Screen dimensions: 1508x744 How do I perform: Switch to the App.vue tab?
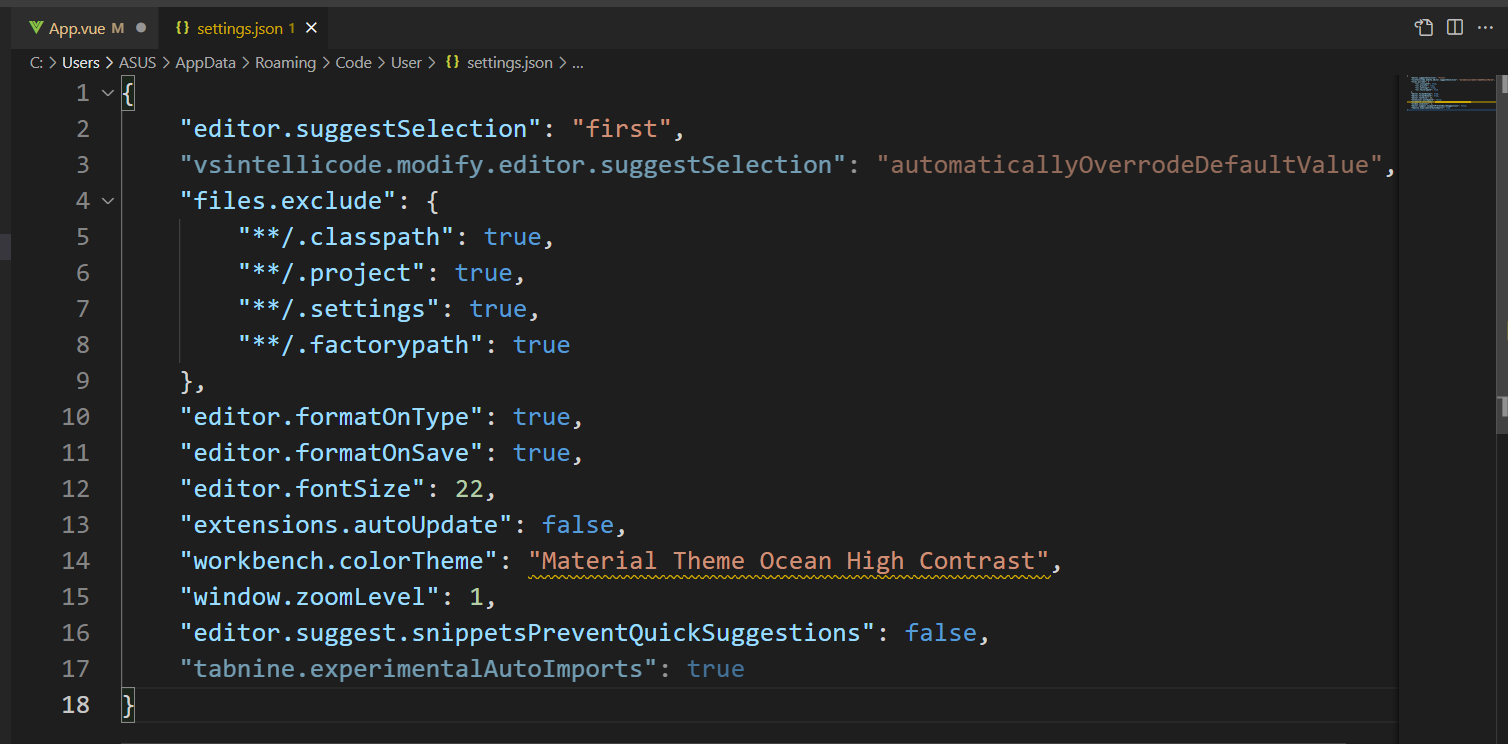[x=86, y=28]
